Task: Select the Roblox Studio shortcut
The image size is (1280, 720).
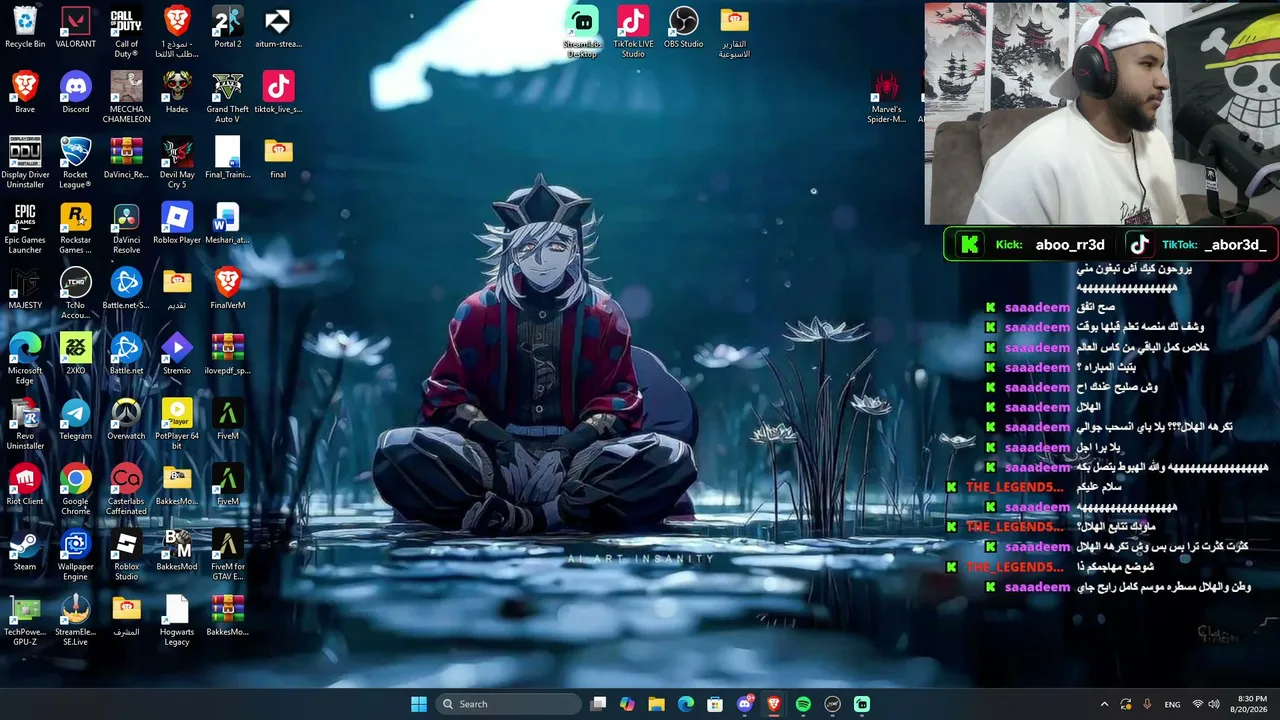Action: [x=126, y=554]
